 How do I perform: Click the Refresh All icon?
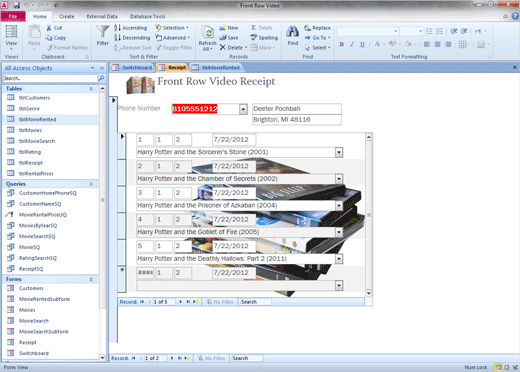point(208,33)
